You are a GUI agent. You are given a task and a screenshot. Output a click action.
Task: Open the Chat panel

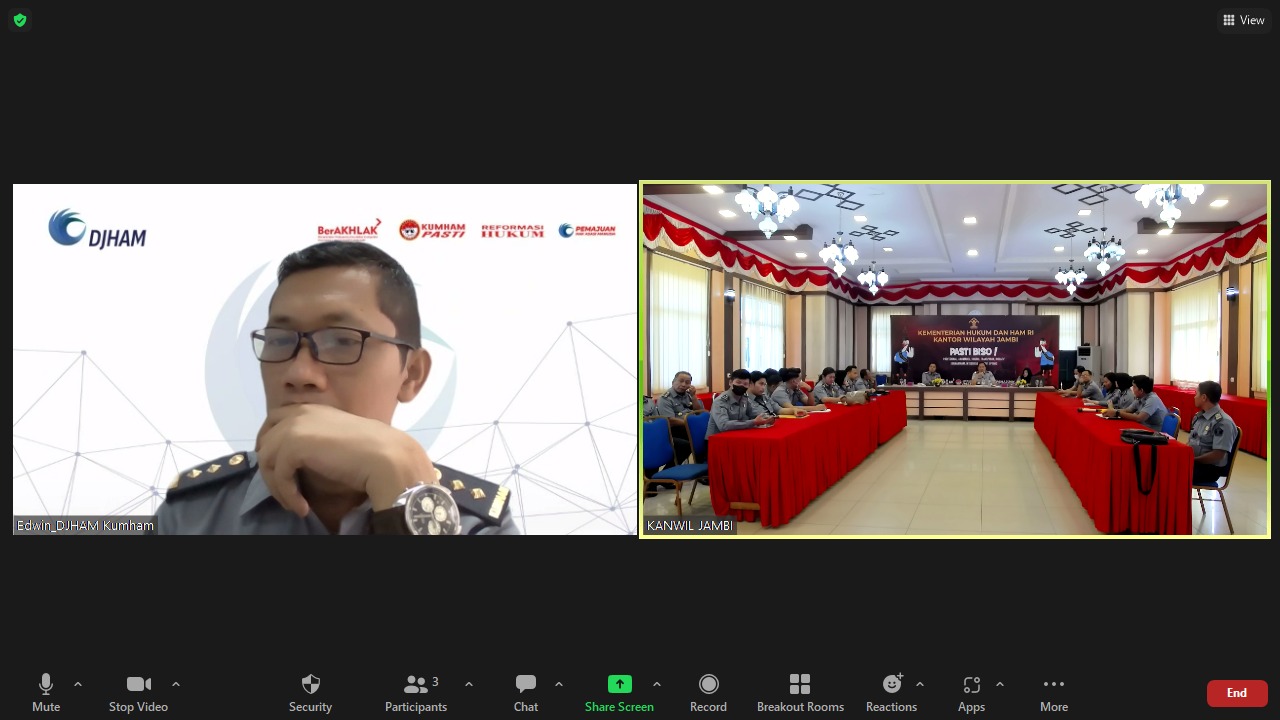(526, 692)
